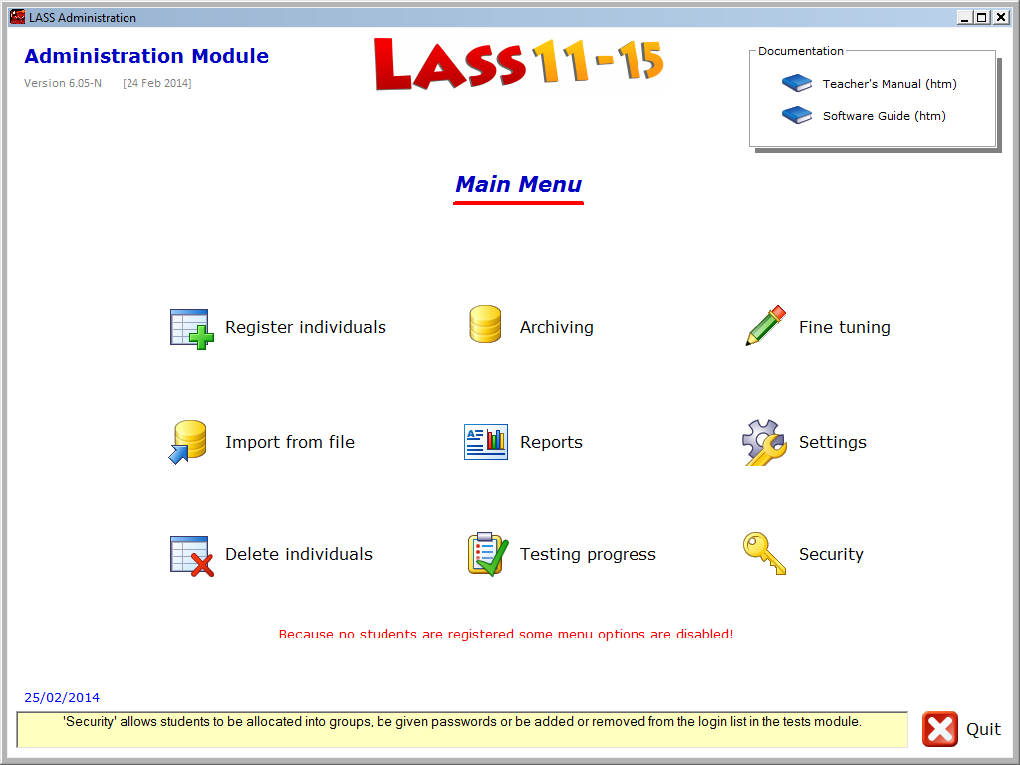
Task: Click the Security gold key icon
Action: 764,554
